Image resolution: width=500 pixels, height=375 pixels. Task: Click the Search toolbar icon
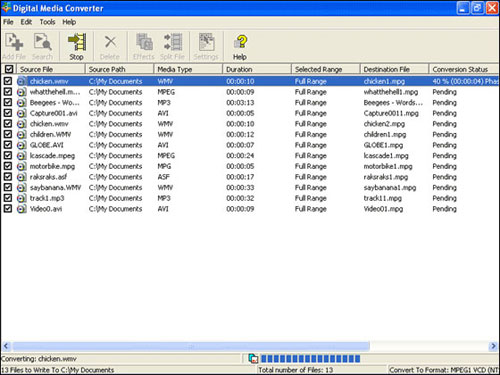click(x=42, y=46)
